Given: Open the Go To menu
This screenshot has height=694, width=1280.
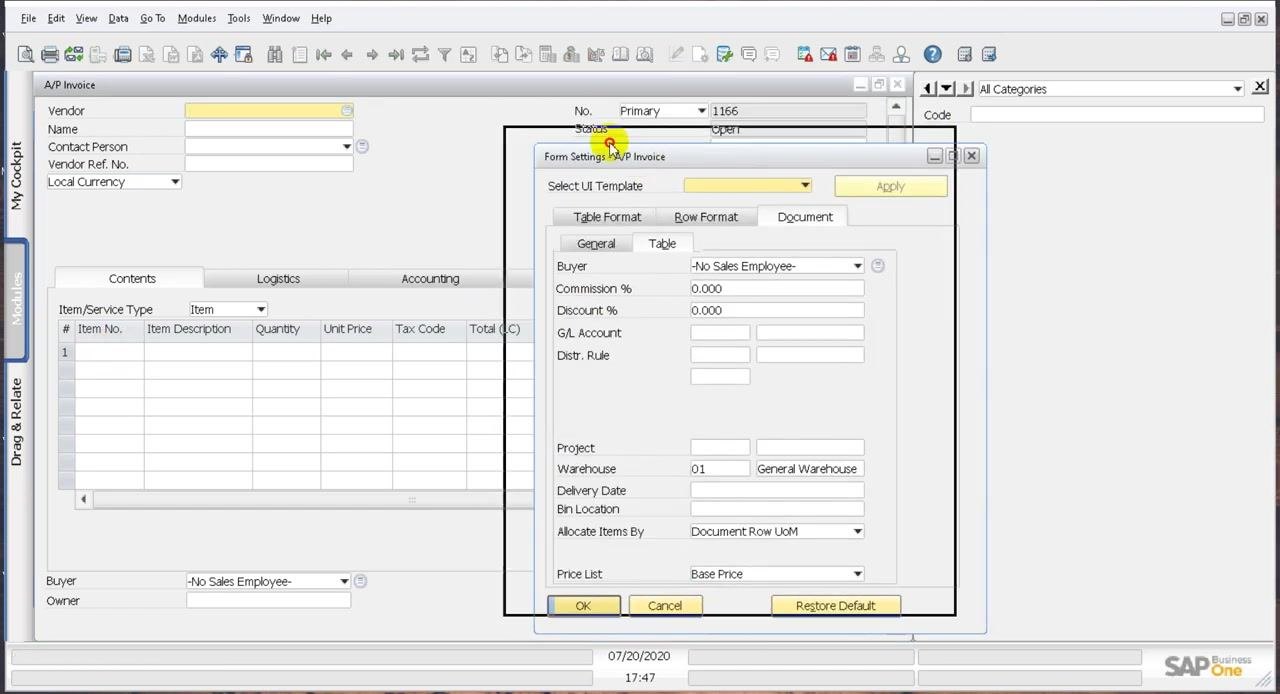Looking at the screenshot, I should pyautogui.click(x=152, y=18).
